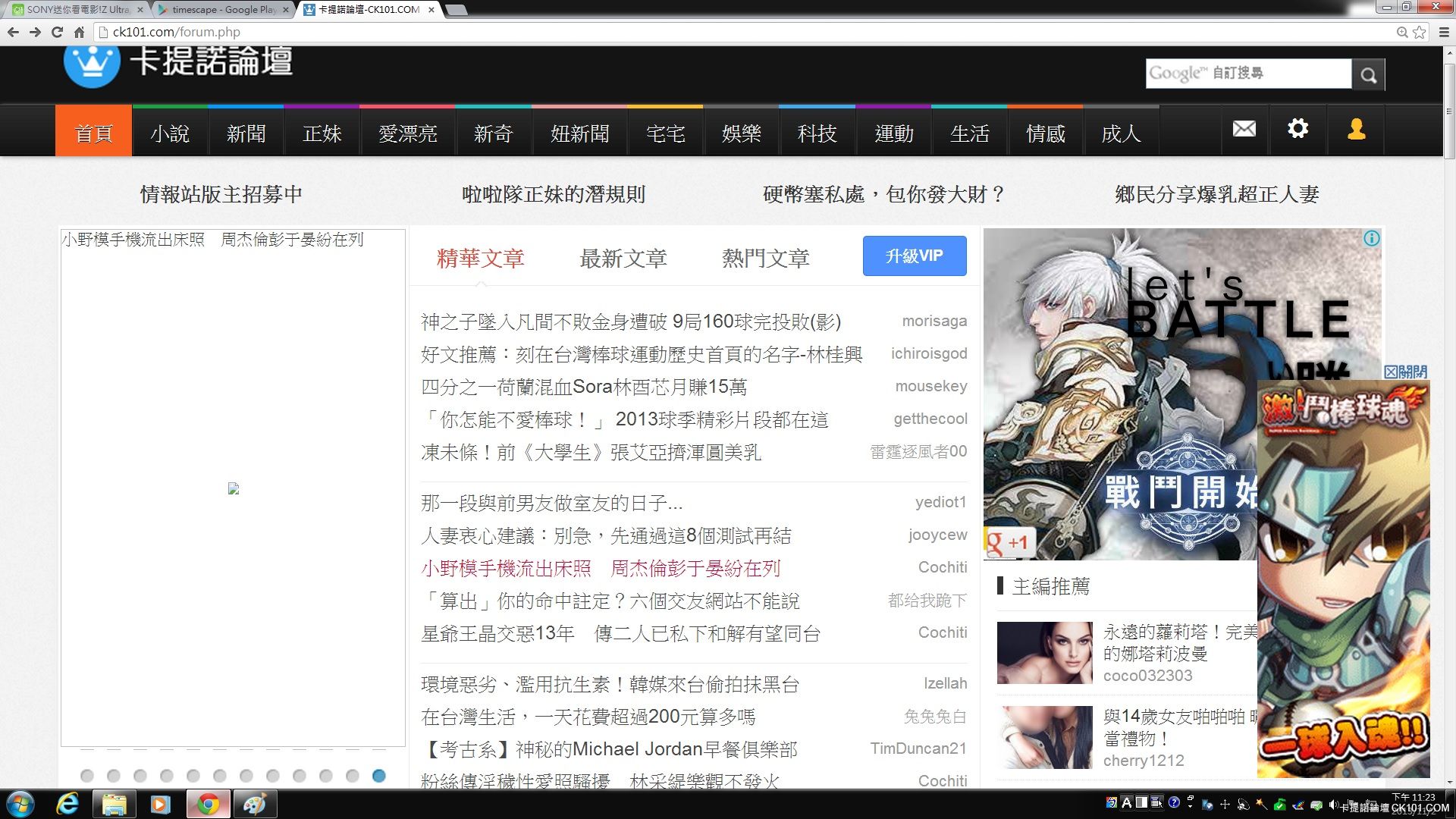The width and height of the screenshot is (1456, 819).
Task: Click the Google +1 badge
Action: pyautogui.click(x=1009, y=542)
